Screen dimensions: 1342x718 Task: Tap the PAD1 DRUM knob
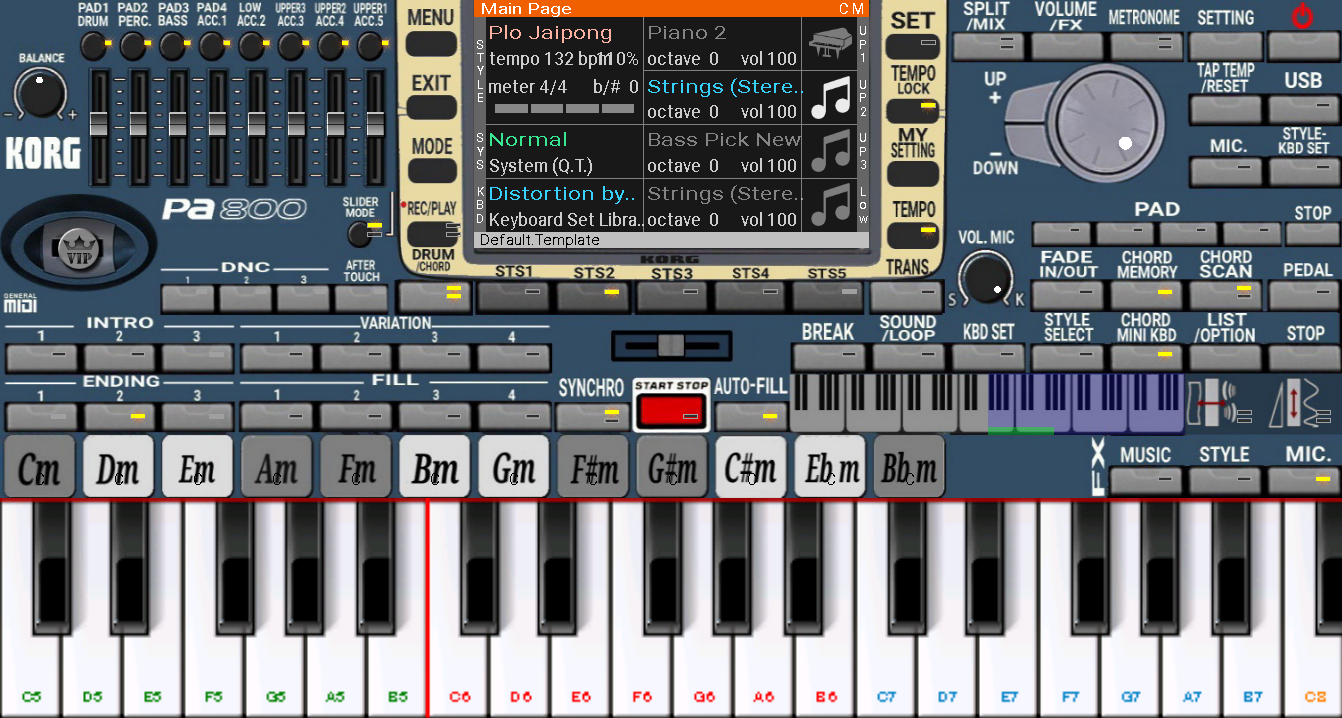pos(94,45)
